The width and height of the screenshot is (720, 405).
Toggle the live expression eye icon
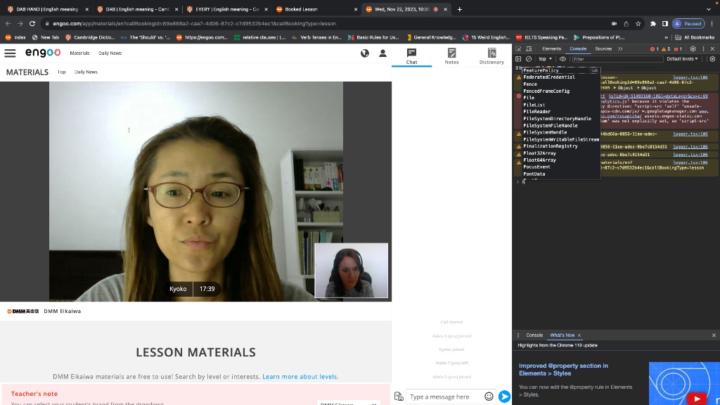pyautogui.click(x=562, y=59)
